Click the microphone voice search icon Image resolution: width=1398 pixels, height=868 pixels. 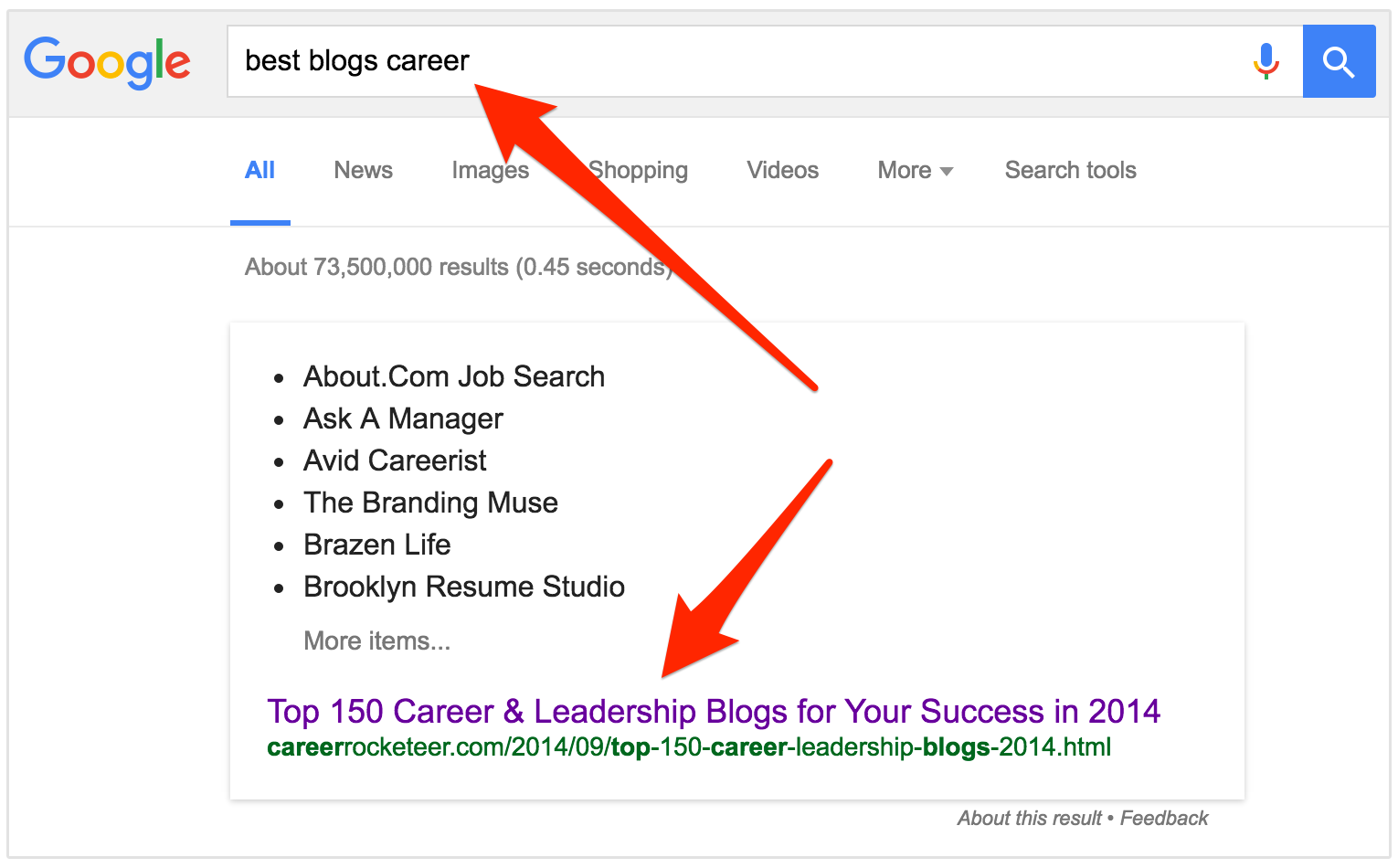[1266, 61]
